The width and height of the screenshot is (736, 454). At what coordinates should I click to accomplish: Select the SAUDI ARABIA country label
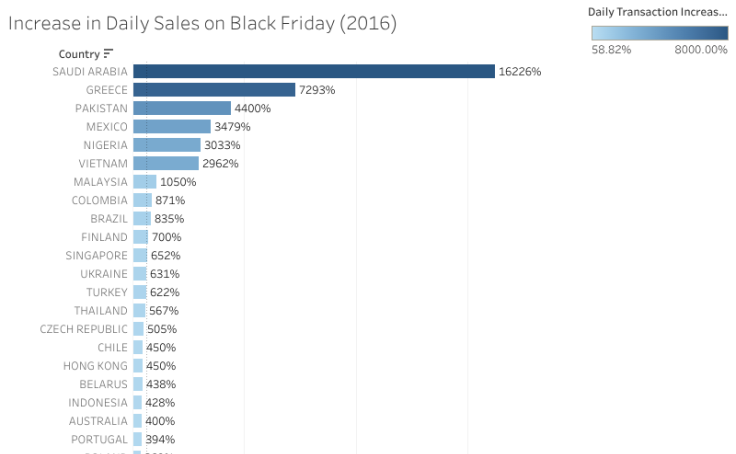90,71
